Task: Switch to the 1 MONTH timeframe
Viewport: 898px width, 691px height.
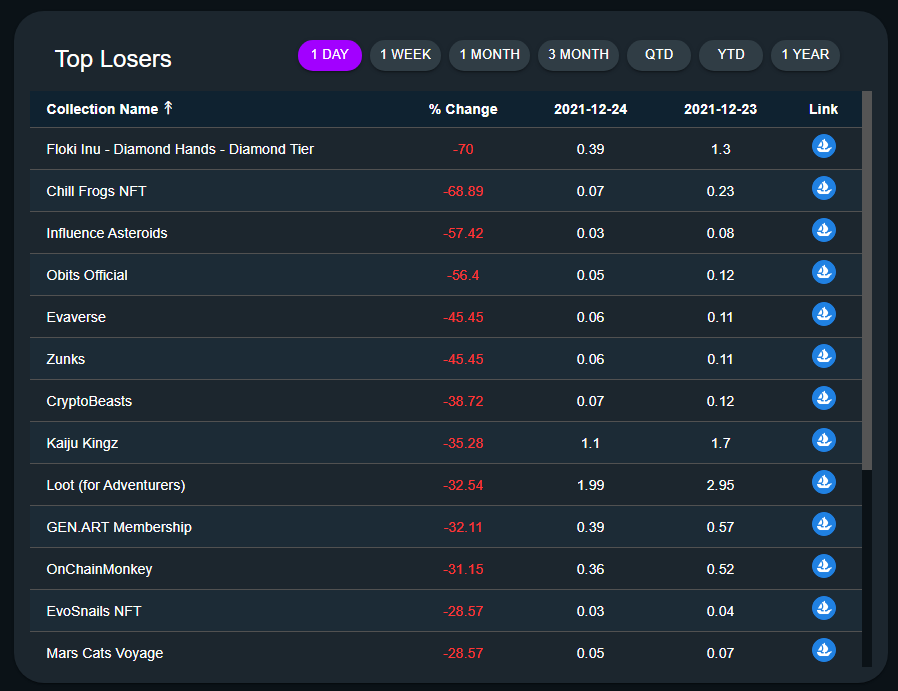Action: (x=490, y=55)
